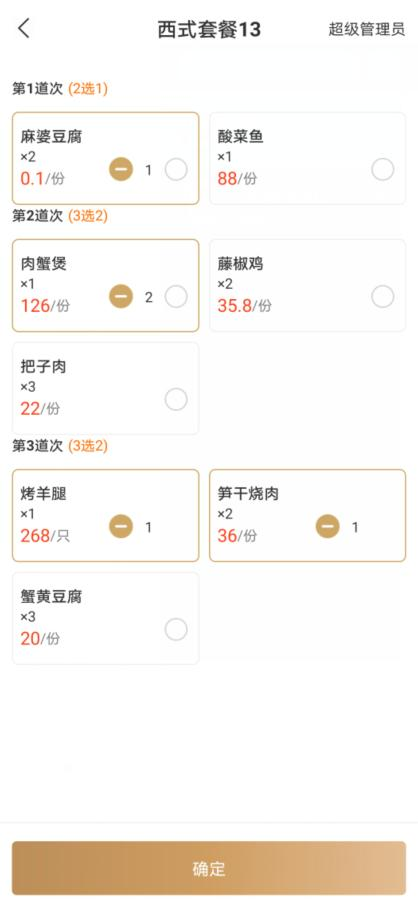Tap the 第3道次 (3选2) section header
418x907 pixels.
60,446
